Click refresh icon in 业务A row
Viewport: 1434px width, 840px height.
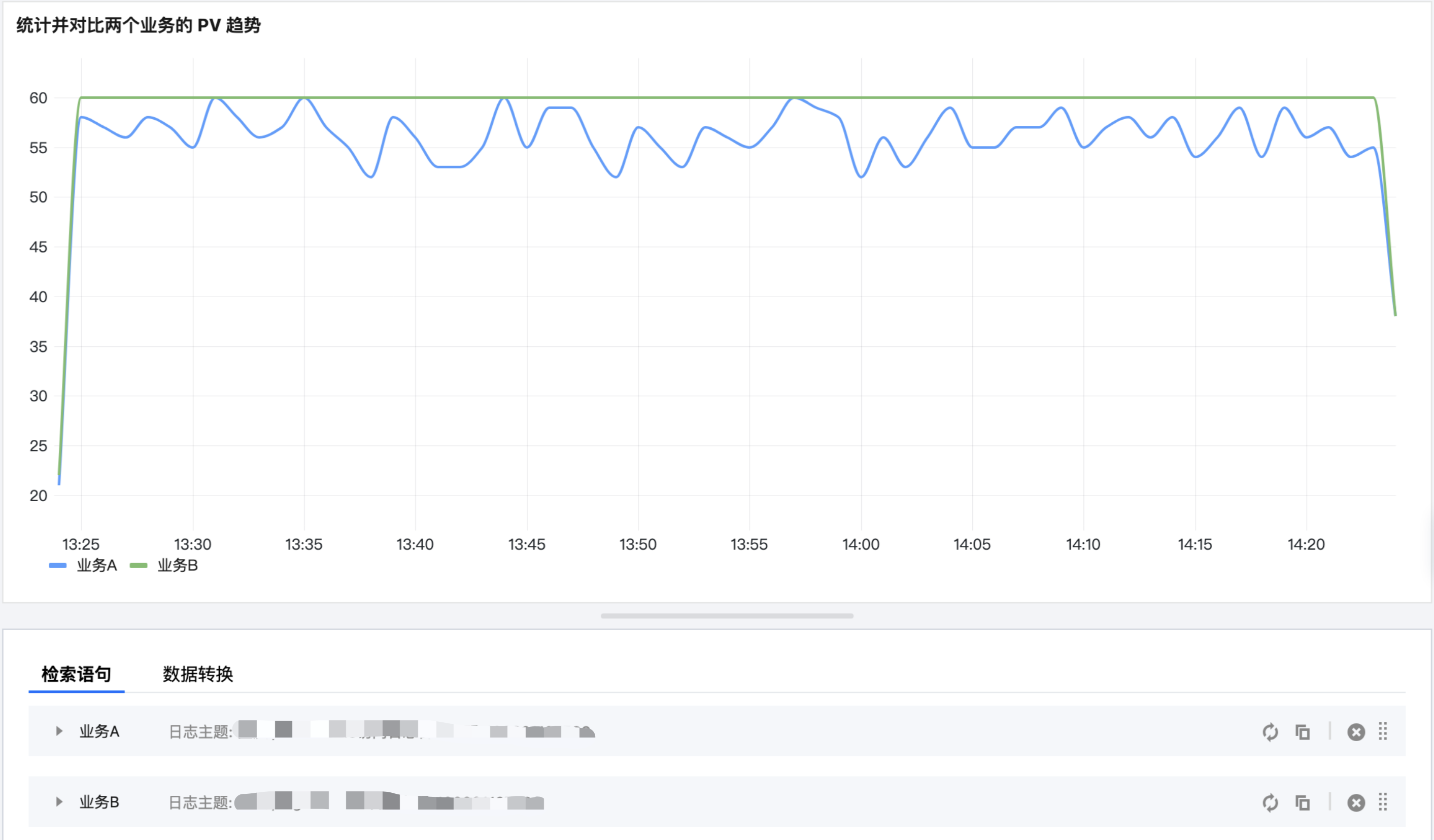click(x=1270, y=732)
